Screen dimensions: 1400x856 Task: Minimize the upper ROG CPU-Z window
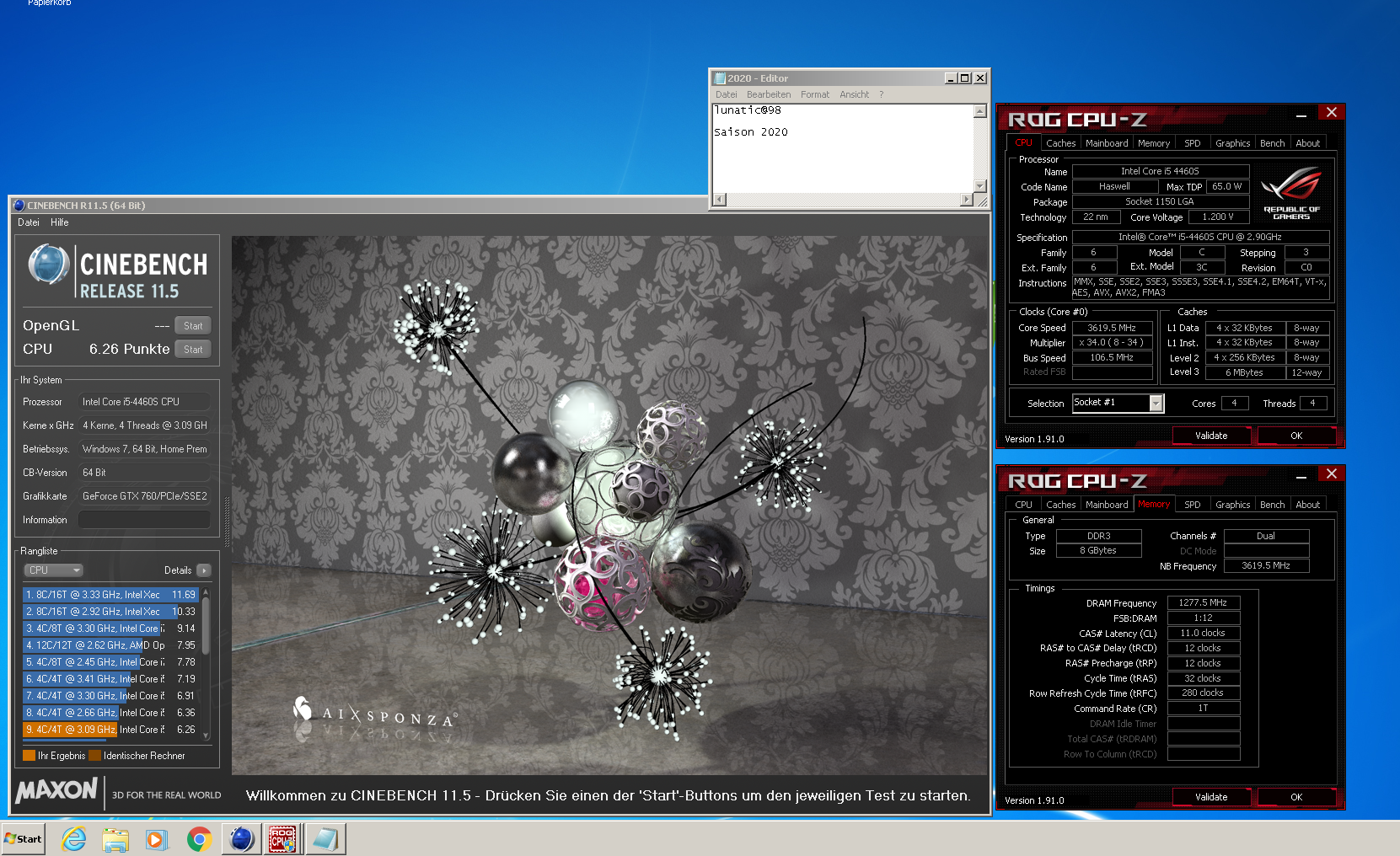(x=1301, y=114)
